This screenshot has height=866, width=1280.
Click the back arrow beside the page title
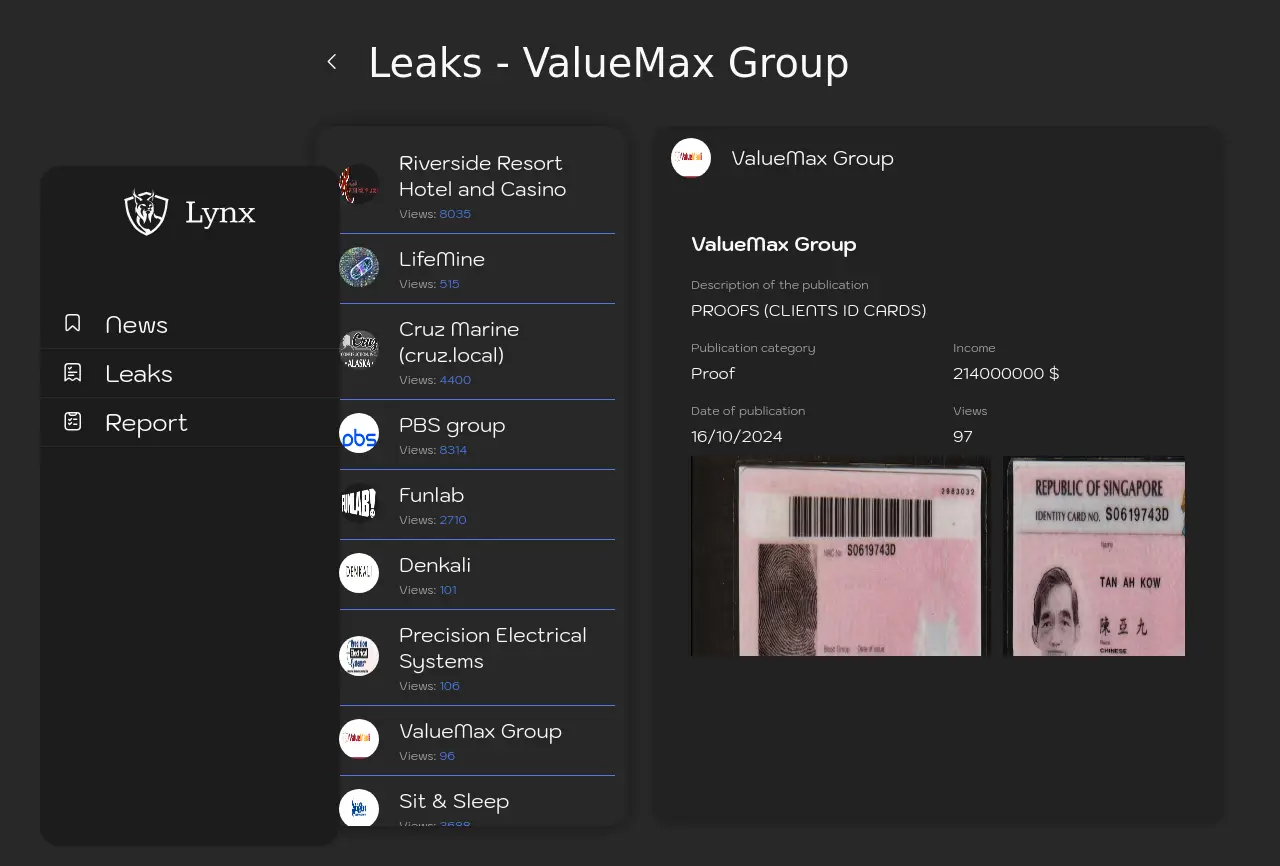332,62
